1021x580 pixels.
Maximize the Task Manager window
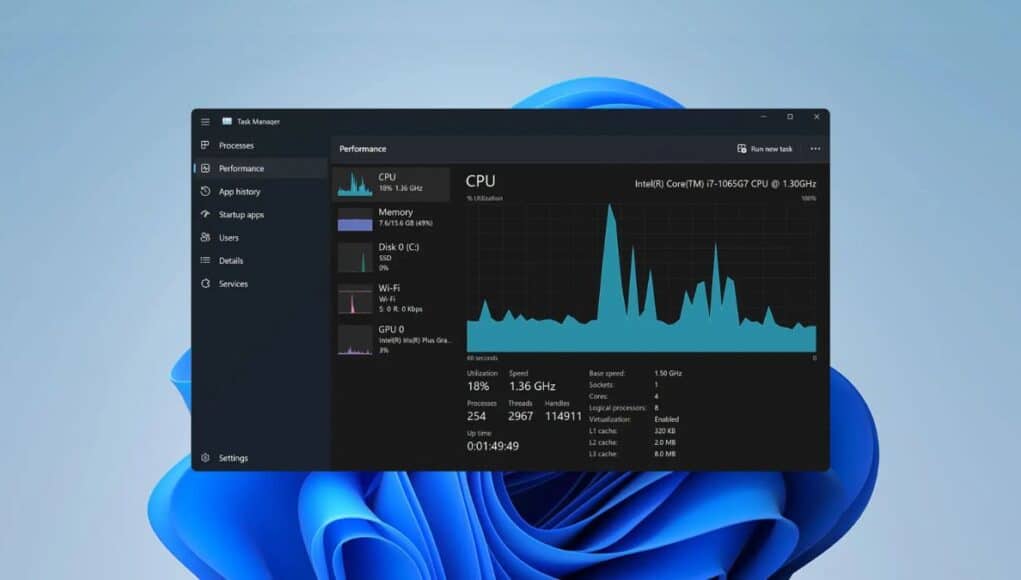click(790, 117)
